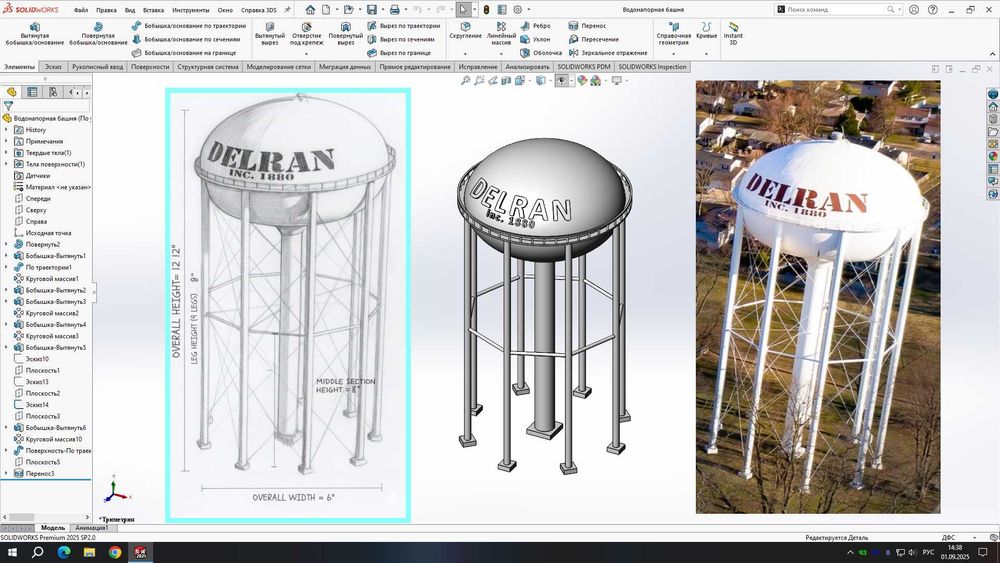Activate the Select cursor tool

click(464, 10)
